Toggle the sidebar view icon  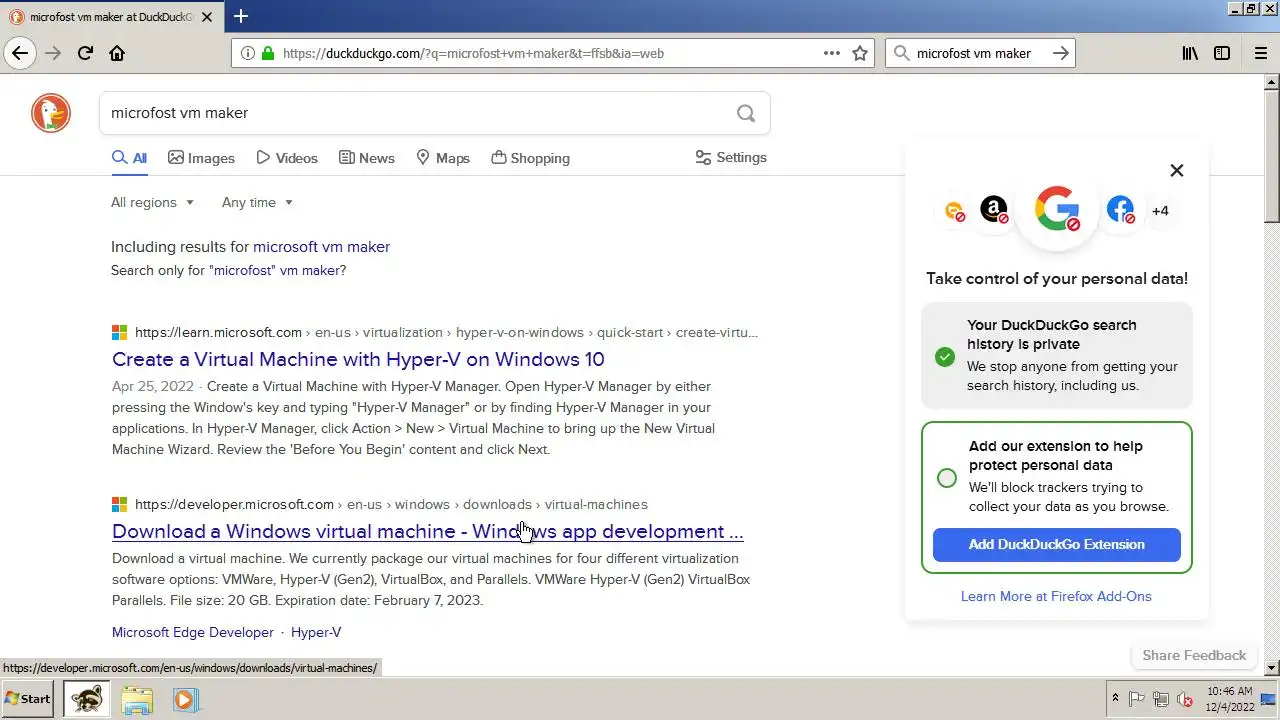[1222, 53]
